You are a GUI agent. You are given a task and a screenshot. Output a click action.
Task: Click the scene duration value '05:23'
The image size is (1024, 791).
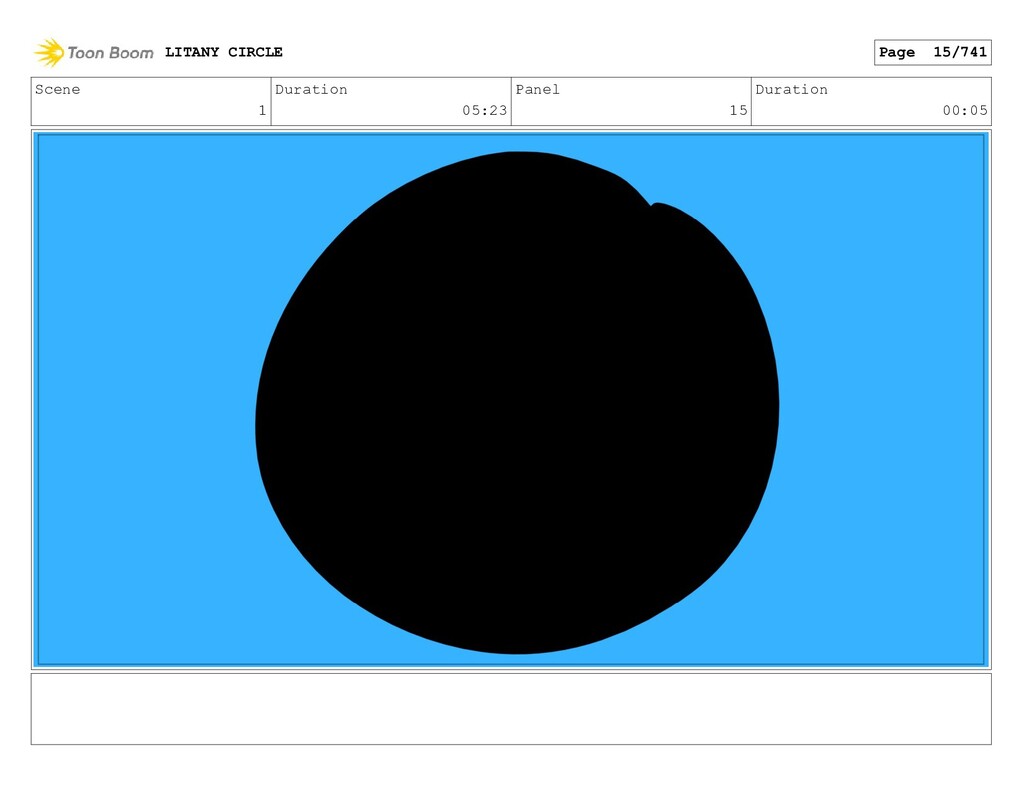click(485, 110)
